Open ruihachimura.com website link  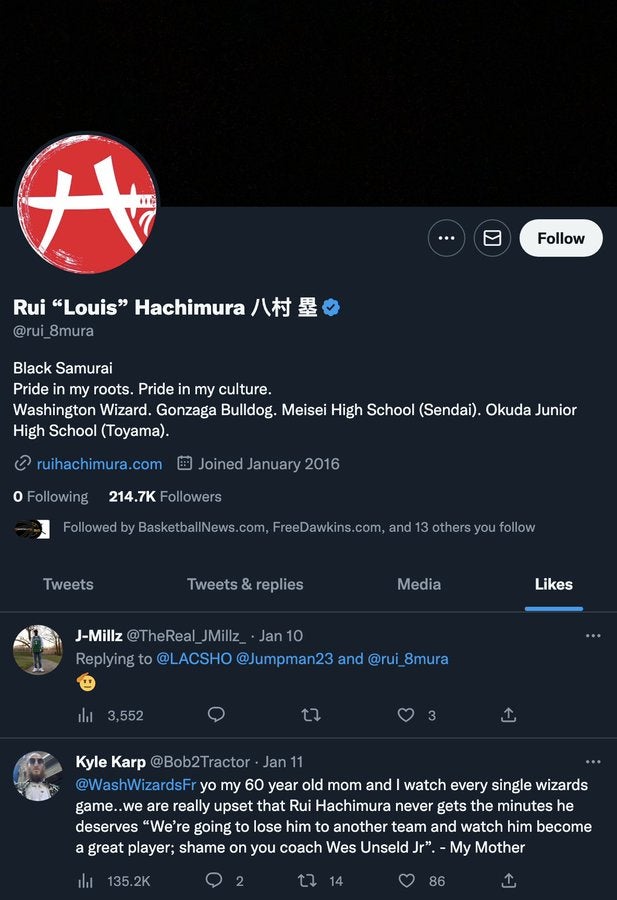pos(99,464)
